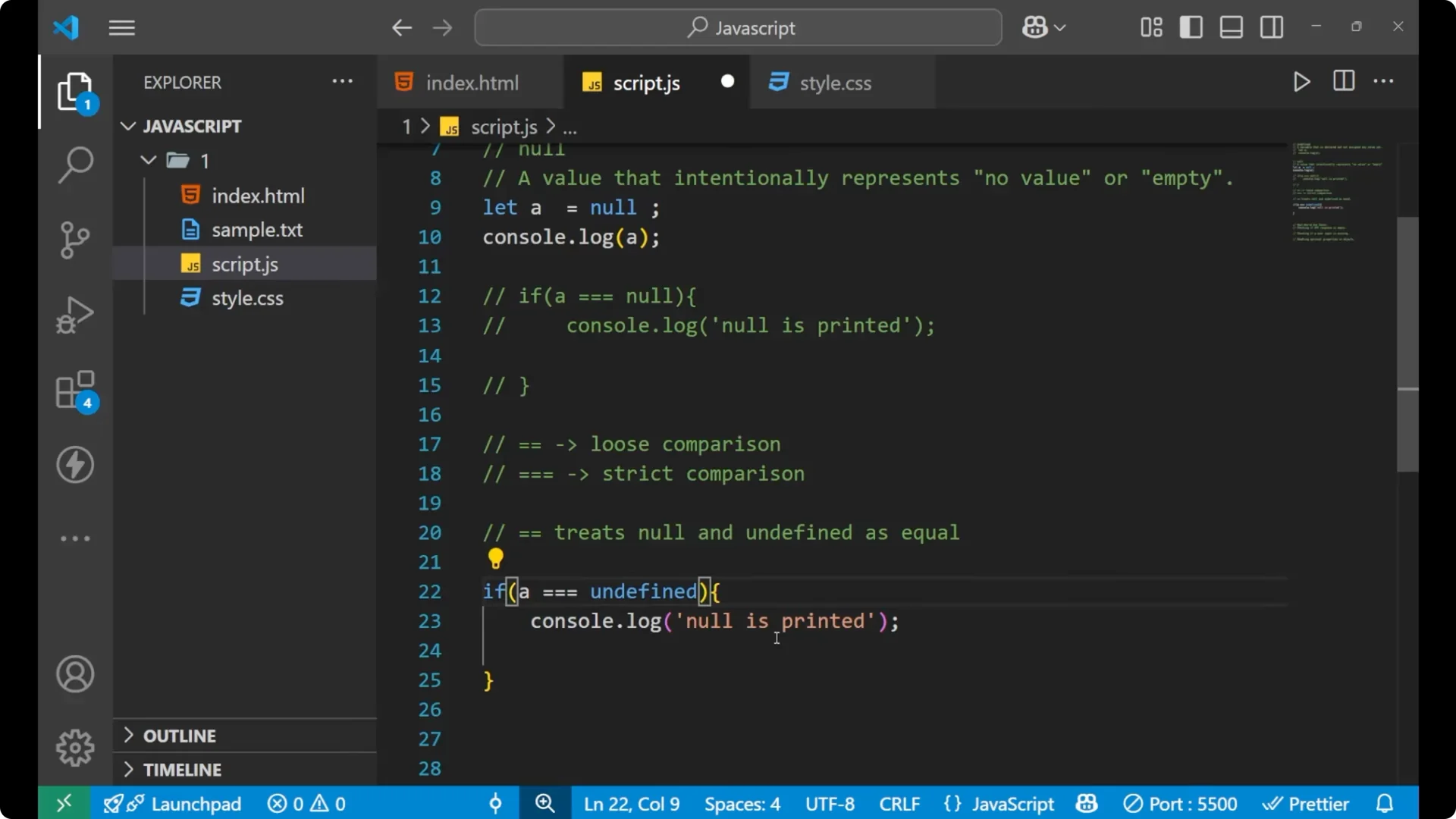Click the errors and warnings indicator
Viewport: 1456px width, 819px height.
pyautogui.click(x=306, y=803)
